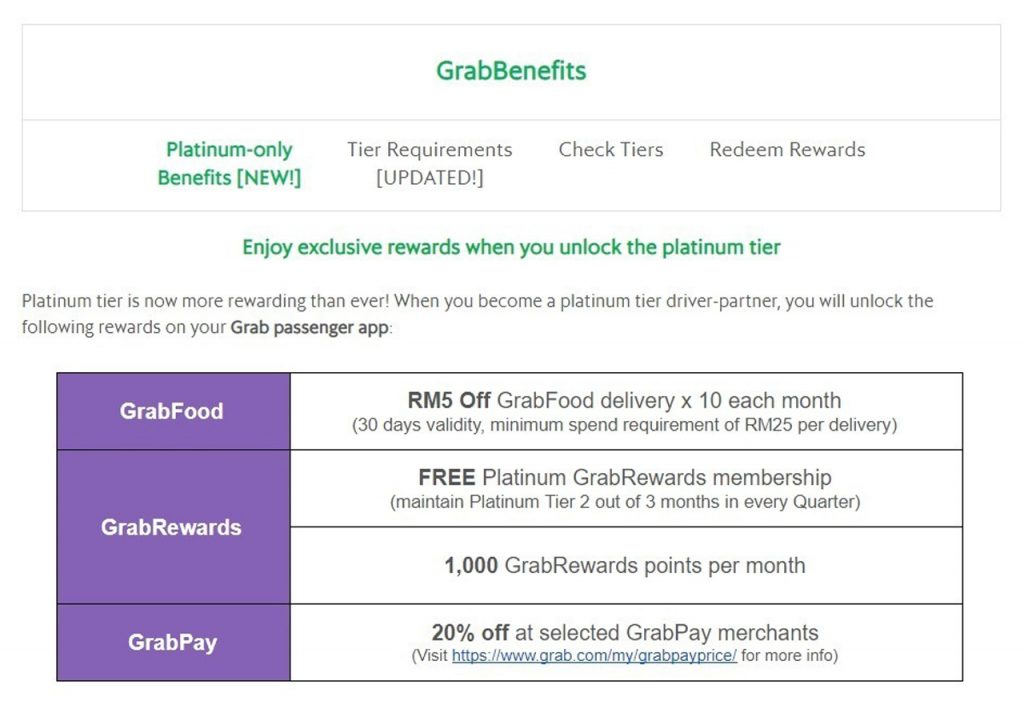This screenshot has width=1024, height=713.
Task: Click the 20% off GrabPay merchants text
Action: point(624,632)
